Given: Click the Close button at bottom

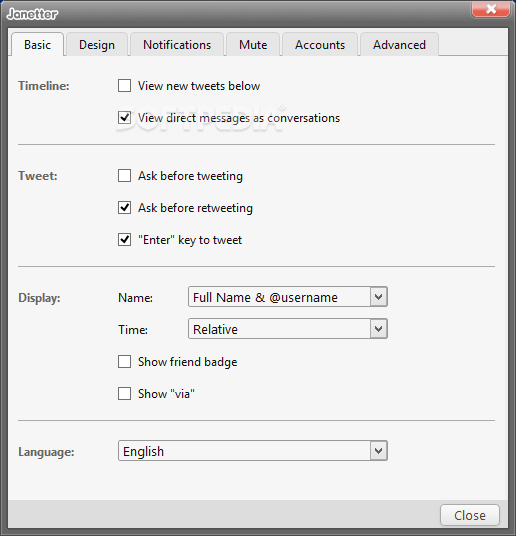Looking at the screenshot, I should (469, 515).
